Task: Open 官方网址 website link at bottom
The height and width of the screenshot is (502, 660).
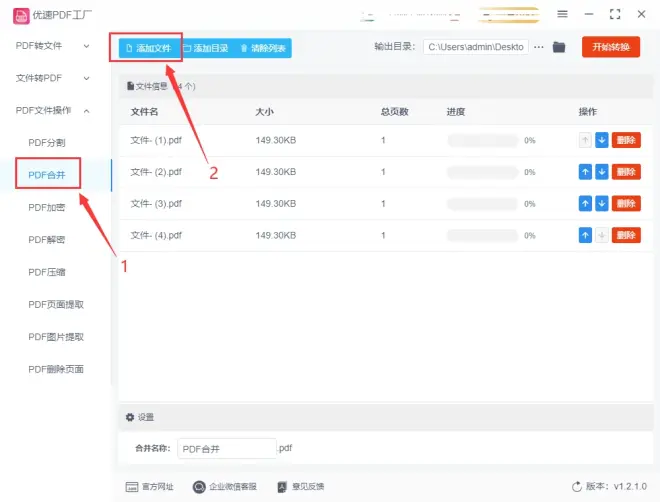Action: click(149, 487)
